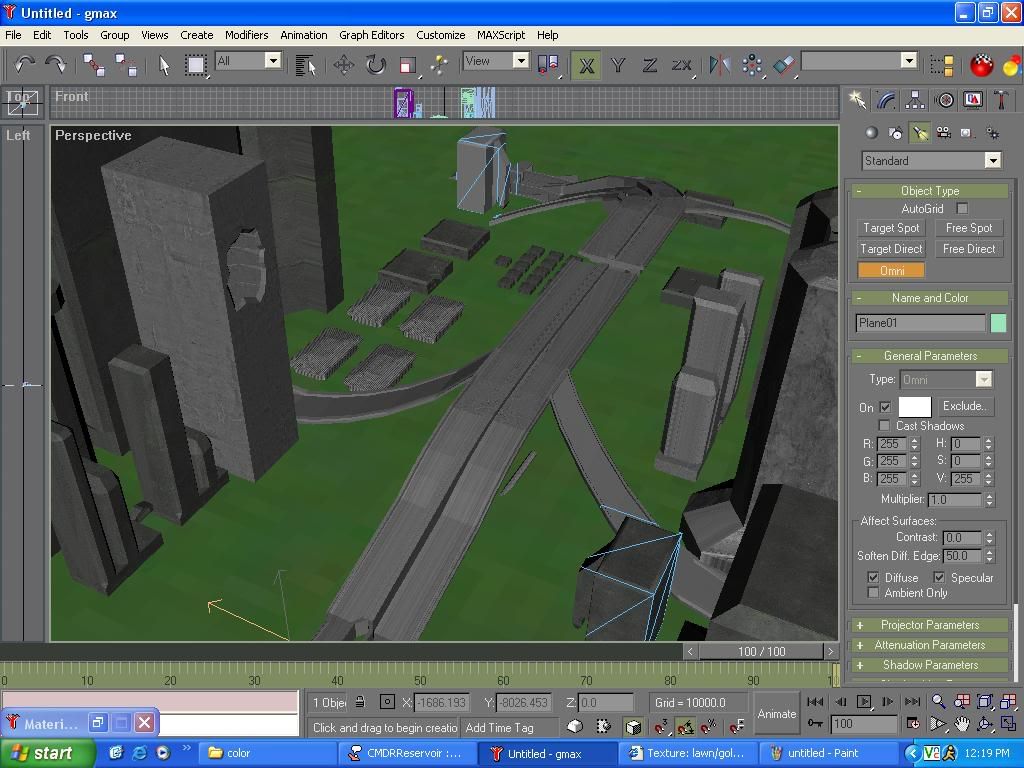Viewport: 1024px width, 768px height.
Task: Expand the Projector Parameters rollout
Action: (x=929, y=625)
